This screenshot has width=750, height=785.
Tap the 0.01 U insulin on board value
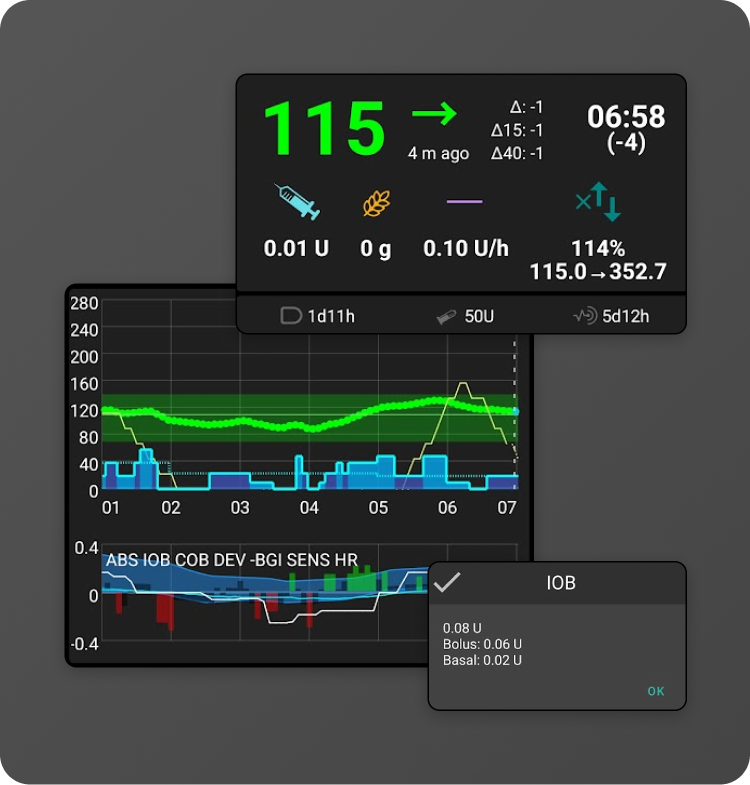point(296,249)
